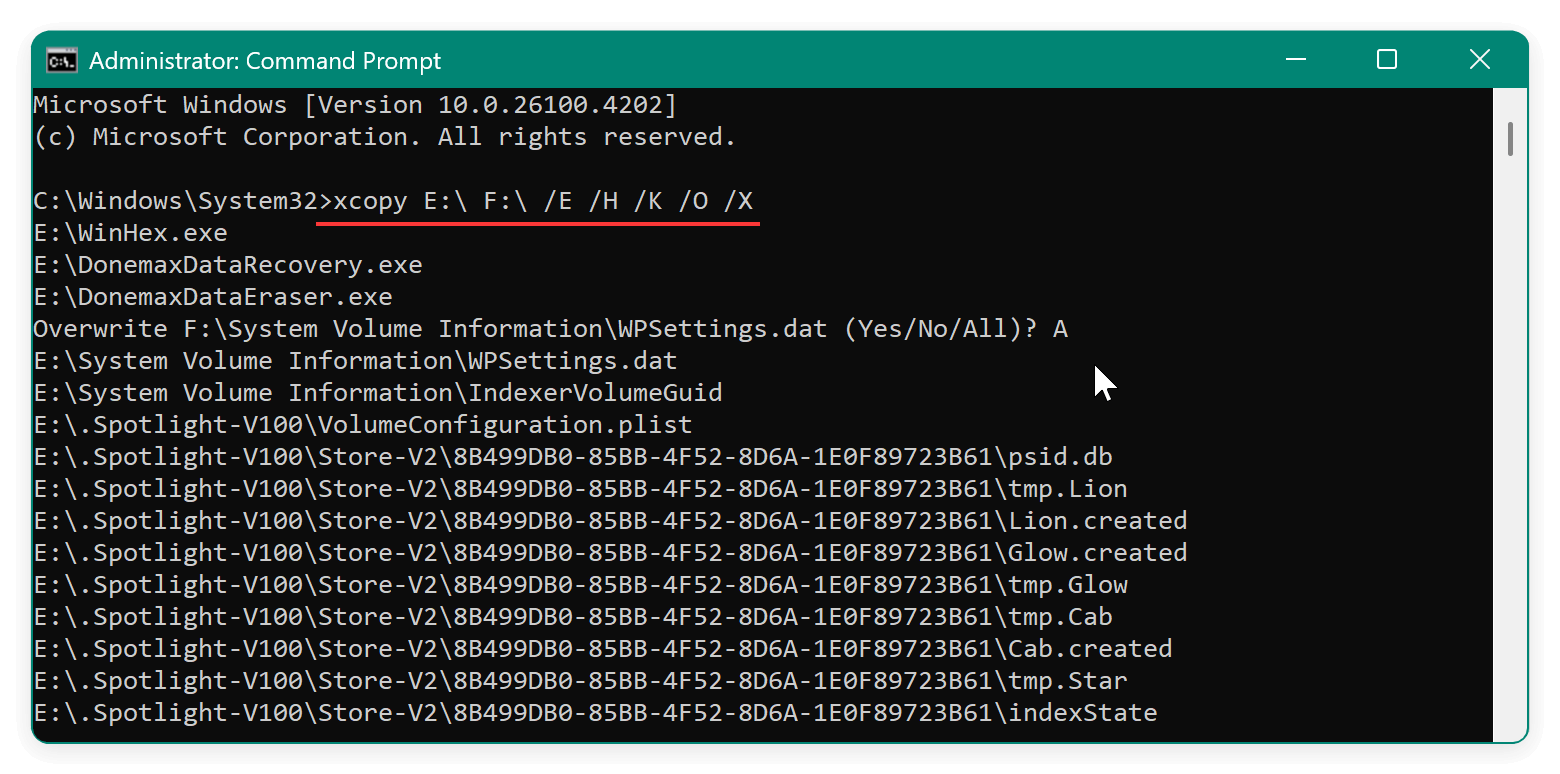Click the Lion.created path entry
The width and height of the screenshot is (1560, 774).
point(610,520)
